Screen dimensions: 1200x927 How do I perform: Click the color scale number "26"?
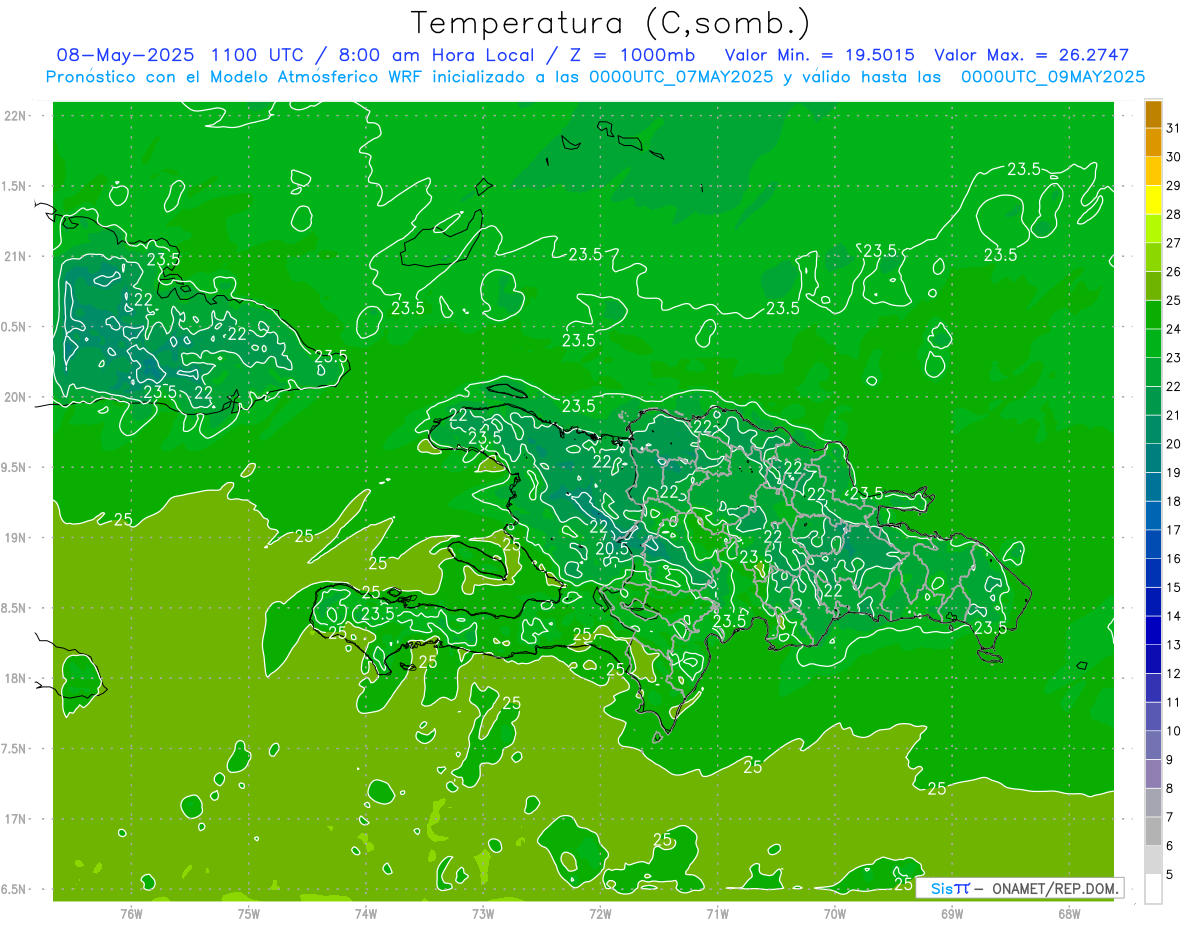pos(1174,271)
